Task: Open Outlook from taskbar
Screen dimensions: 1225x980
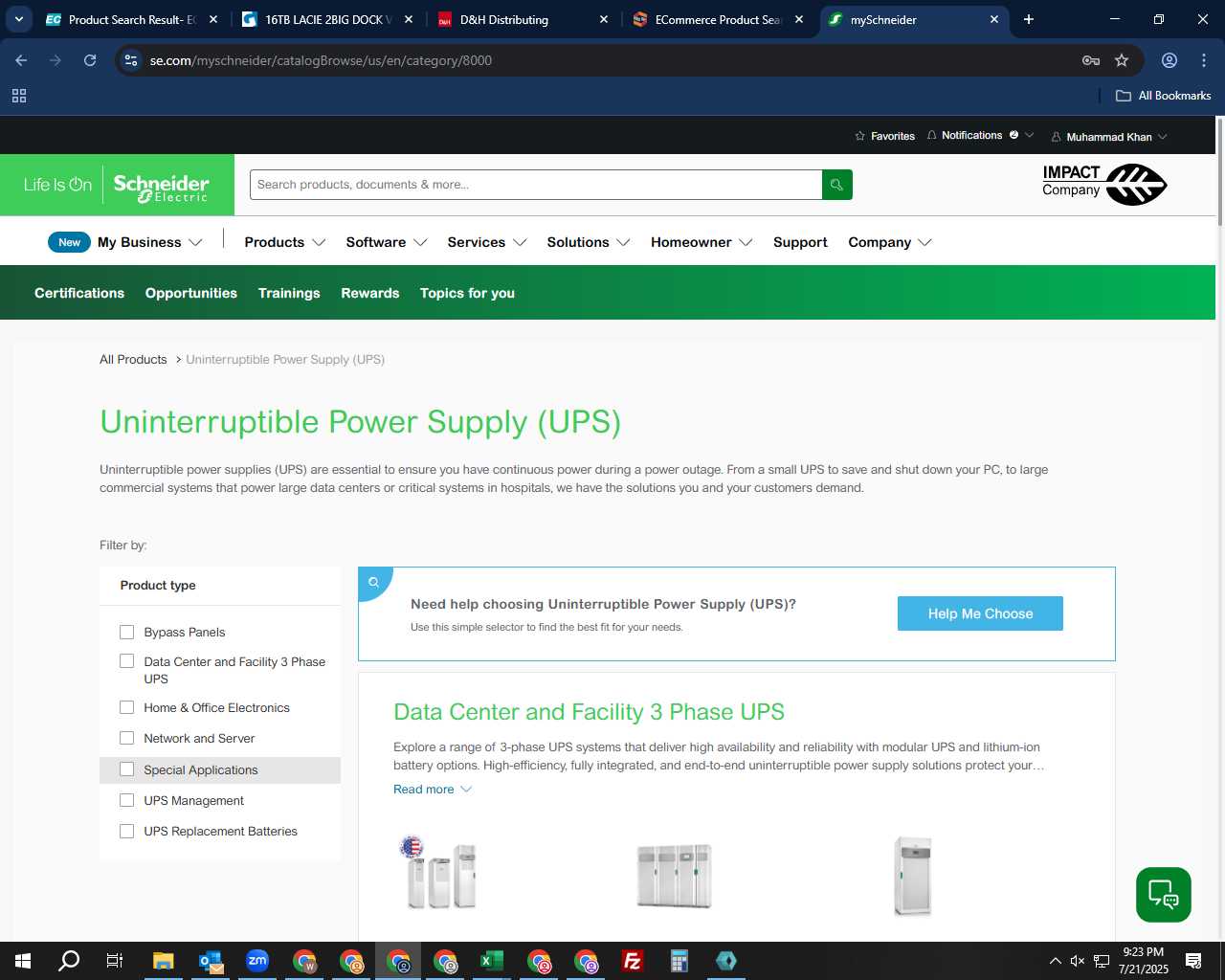Action: coord(210,961)
